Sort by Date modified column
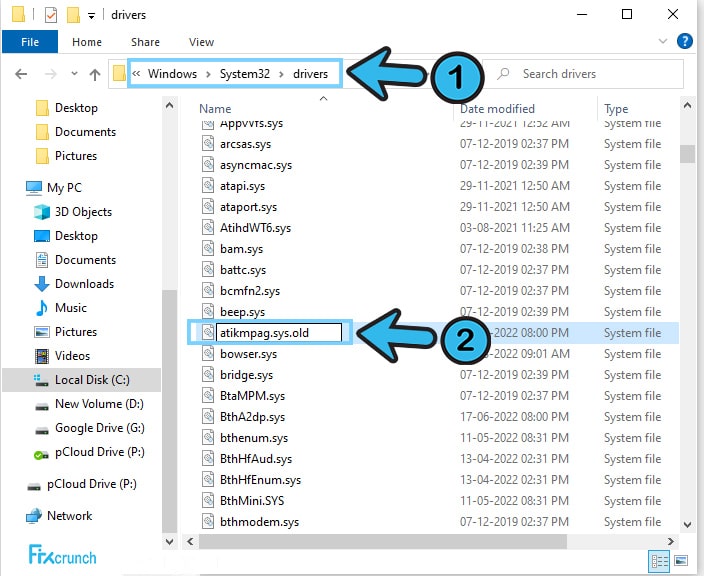The image size is (704, 576). 497,109
